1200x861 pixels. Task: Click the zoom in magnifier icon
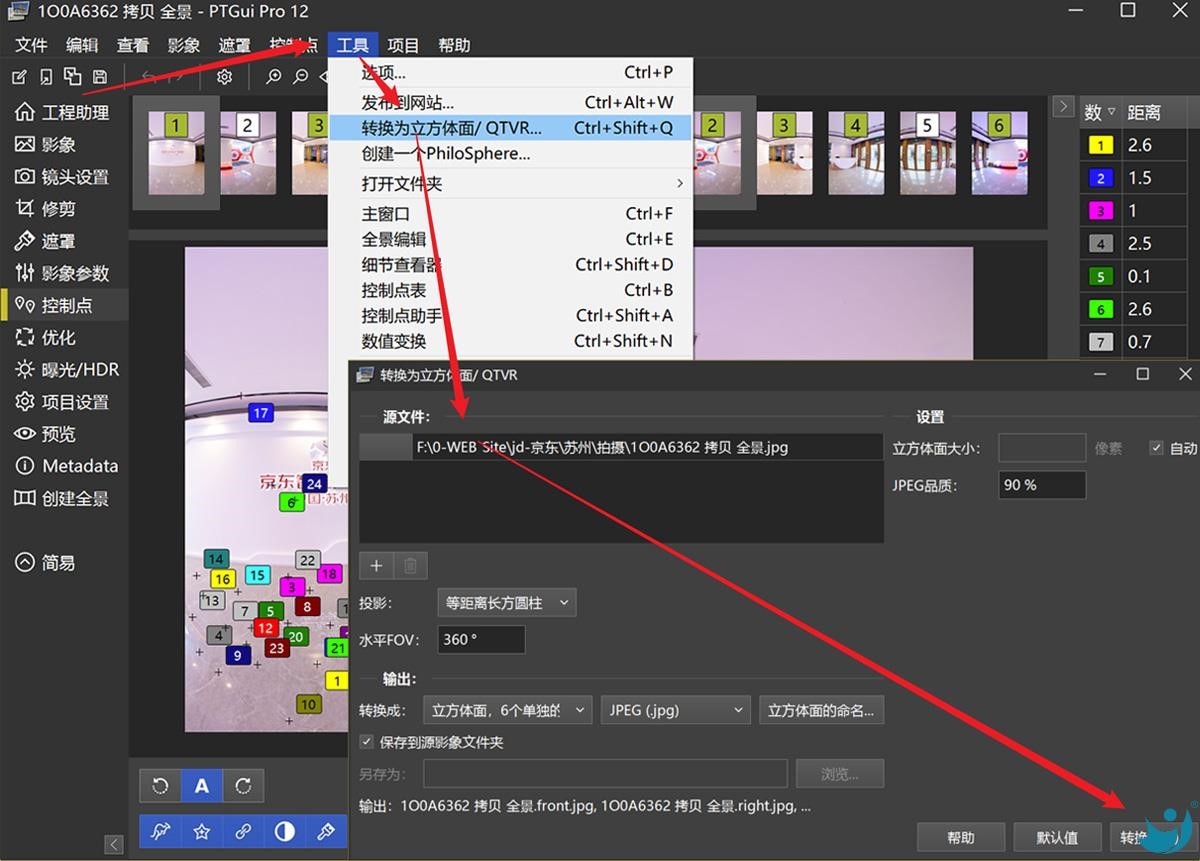pyautogui.click(x=273, y=77)
